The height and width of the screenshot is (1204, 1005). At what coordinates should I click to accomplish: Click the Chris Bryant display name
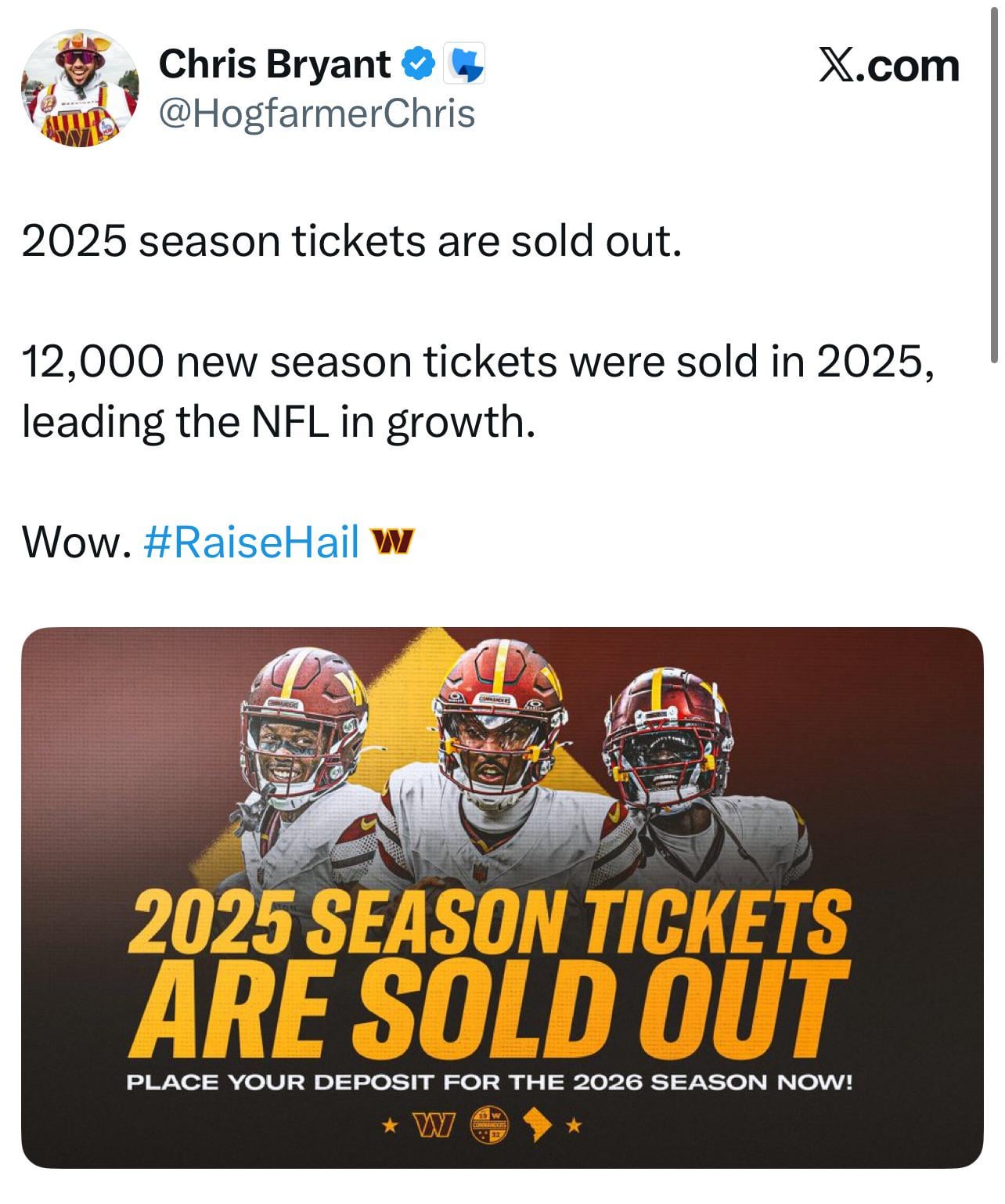click(x=274, y=64)
